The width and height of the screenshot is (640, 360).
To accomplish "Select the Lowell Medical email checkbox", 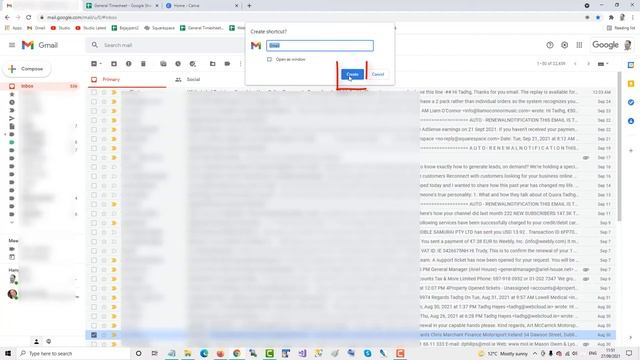I will pyautogui.click(x=94, y=298).
